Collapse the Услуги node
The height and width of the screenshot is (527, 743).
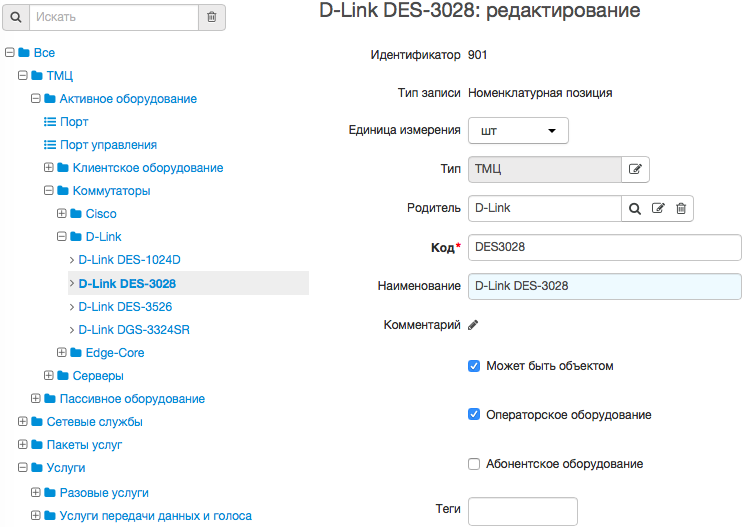click(x=22, y=468)
